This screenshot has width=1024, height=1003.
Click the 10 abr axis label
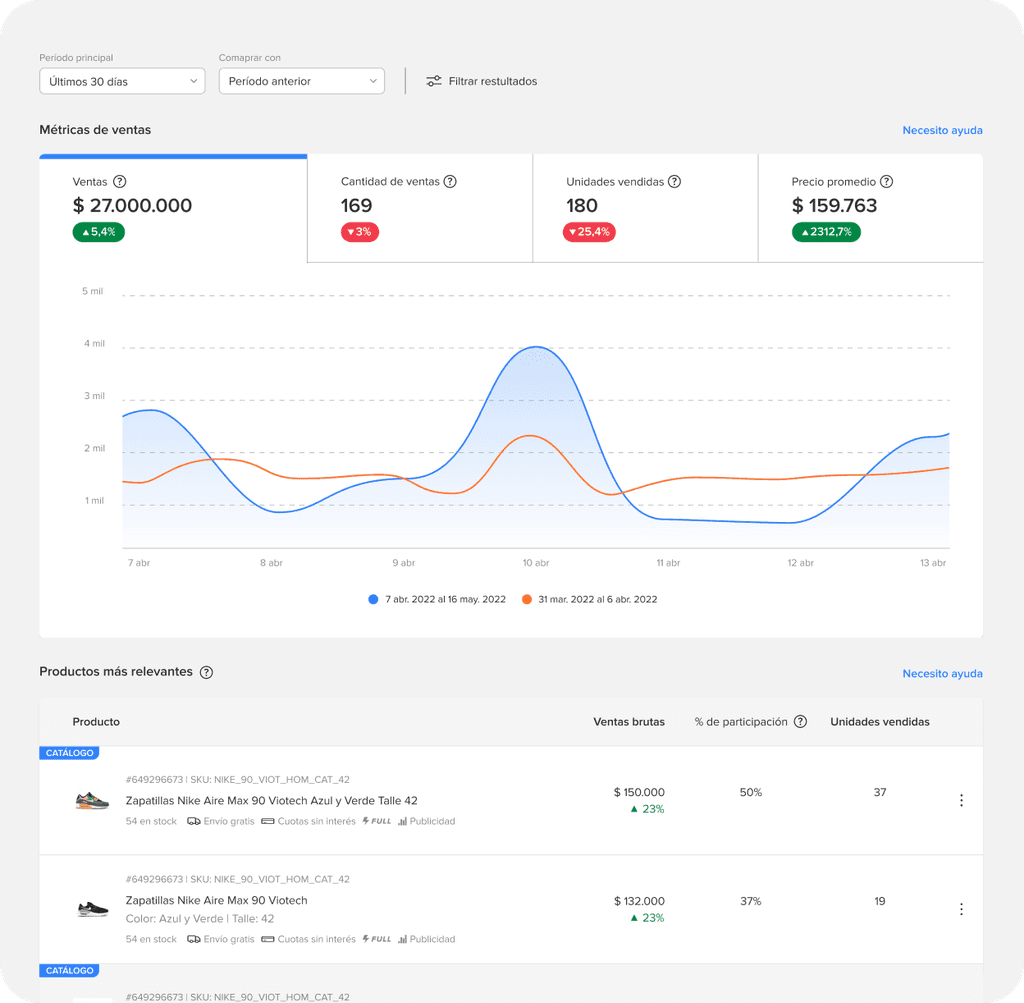(536, 563)
